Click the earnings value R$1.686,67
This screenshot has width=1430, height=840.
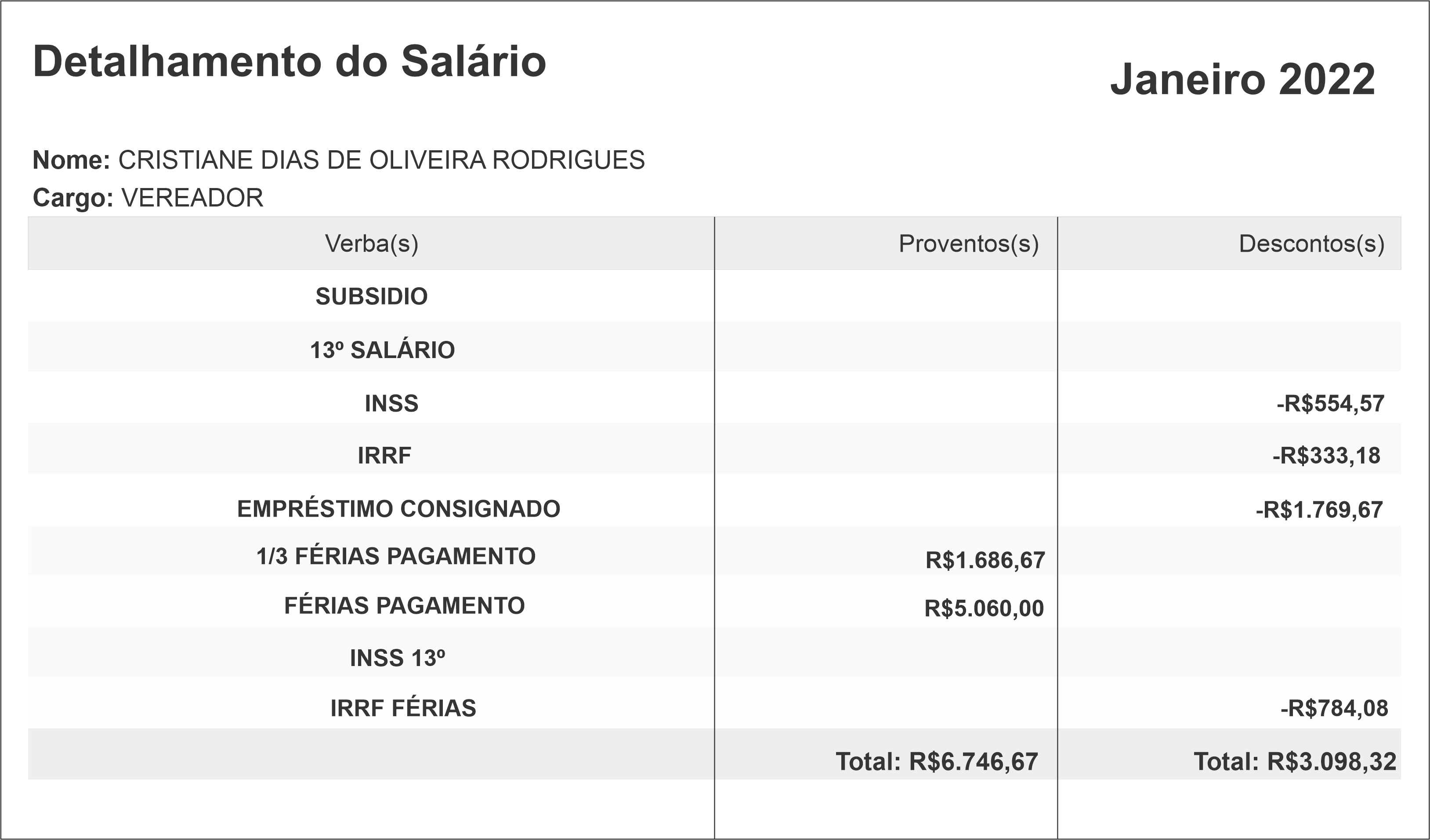(x=985, y=560)
